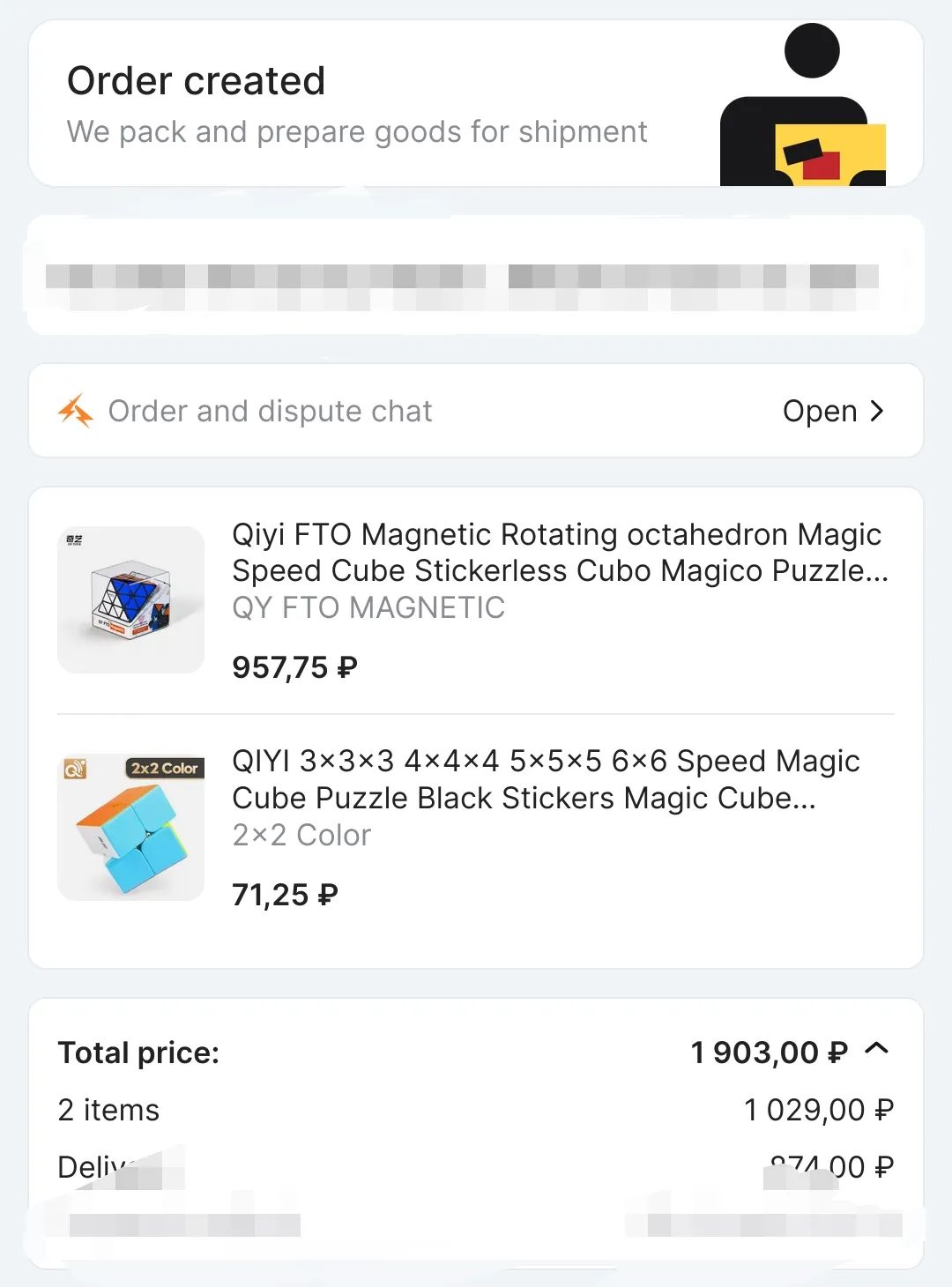View the FTO octahedron cube product image
This screenshot has height=1287, width=952.
coord(131,600)
